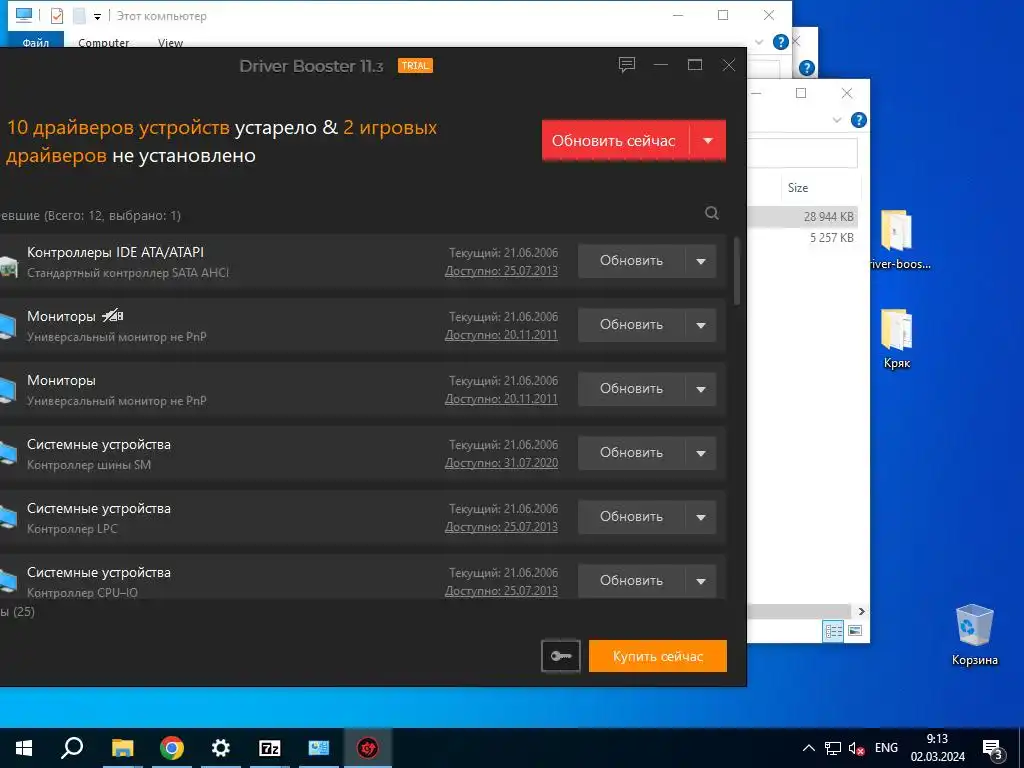The width and height of the screenshot is (1024, 768).
Task: Open File Explorer from the taskbar
Action: [x=122, y=748]
